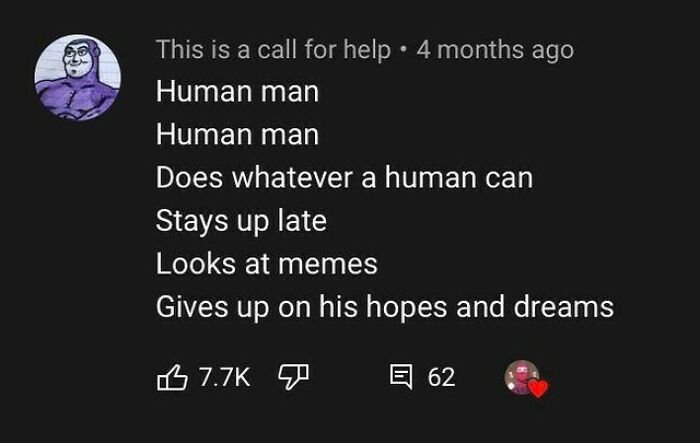Click the word "memes" in the comment

(x=328, y=264)
